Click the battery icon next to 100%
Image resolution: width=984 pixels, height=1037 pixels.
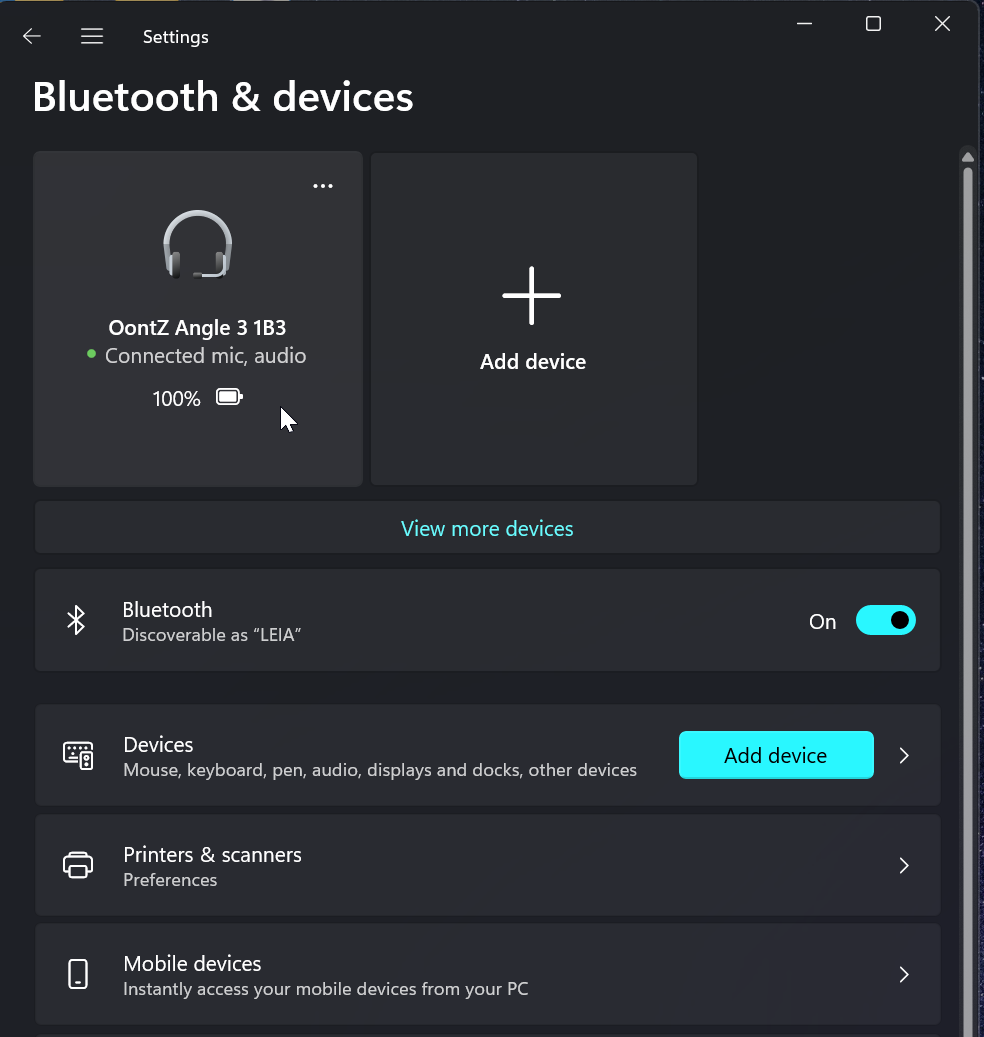click(229, 397)
